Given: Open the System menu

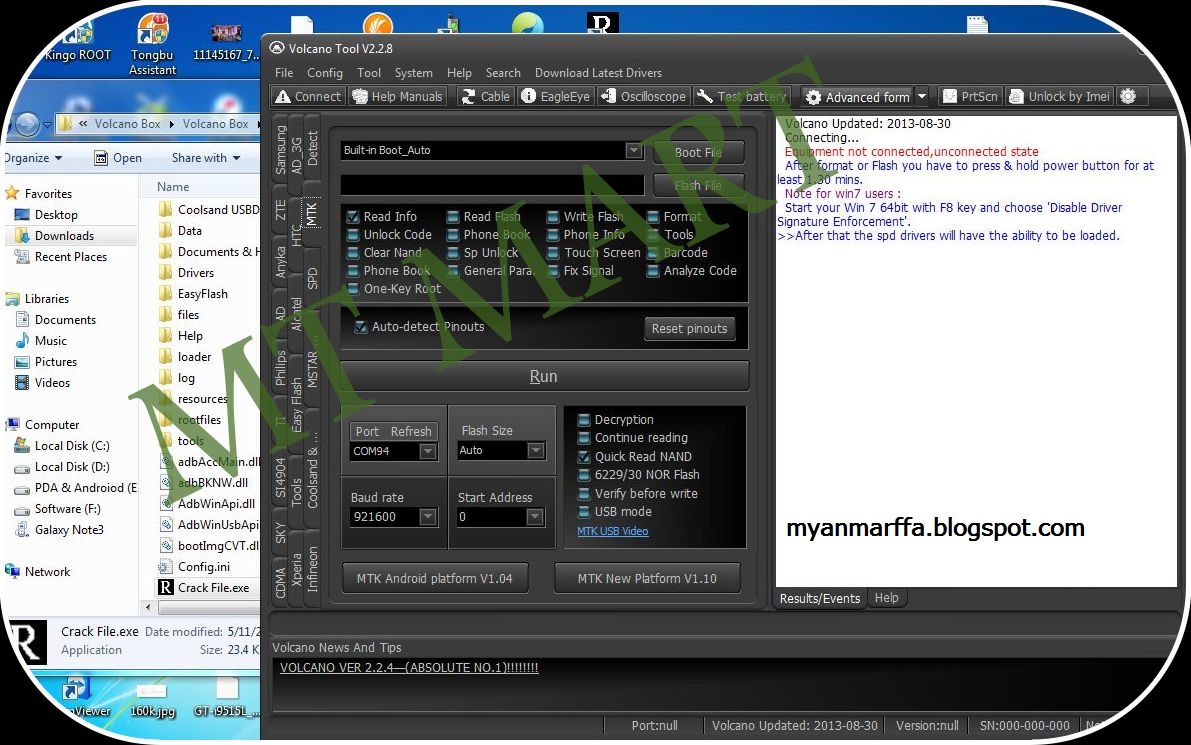Looking at the screenshot, I should [x=413, y=73].
